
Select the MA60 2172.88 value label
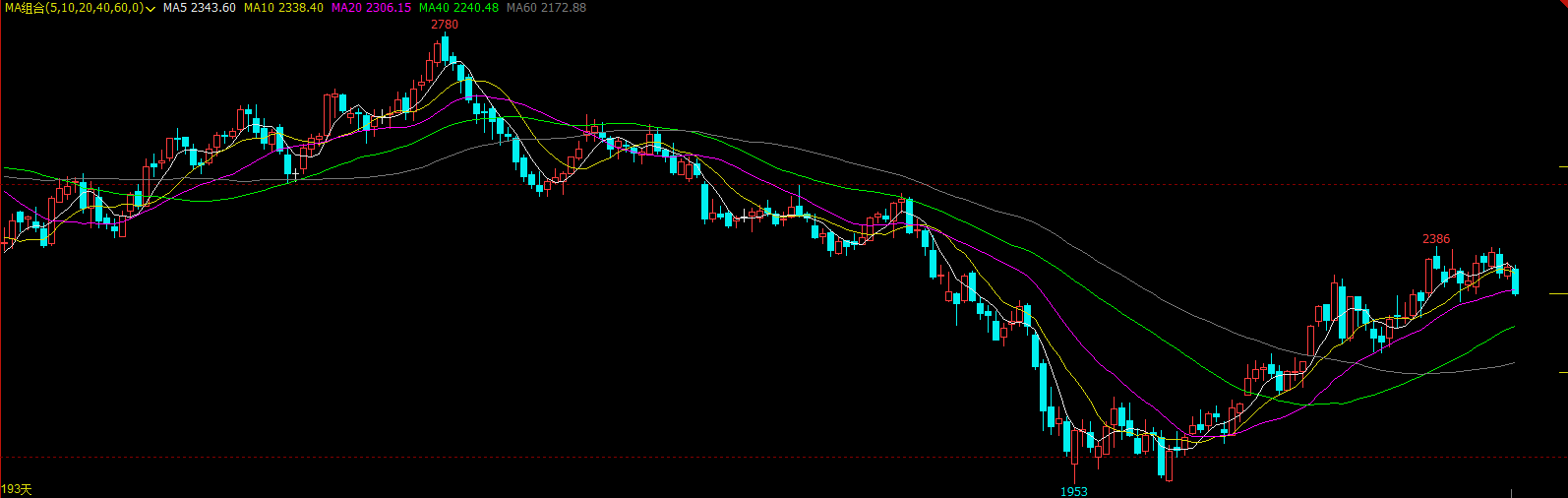click(546, 8)
